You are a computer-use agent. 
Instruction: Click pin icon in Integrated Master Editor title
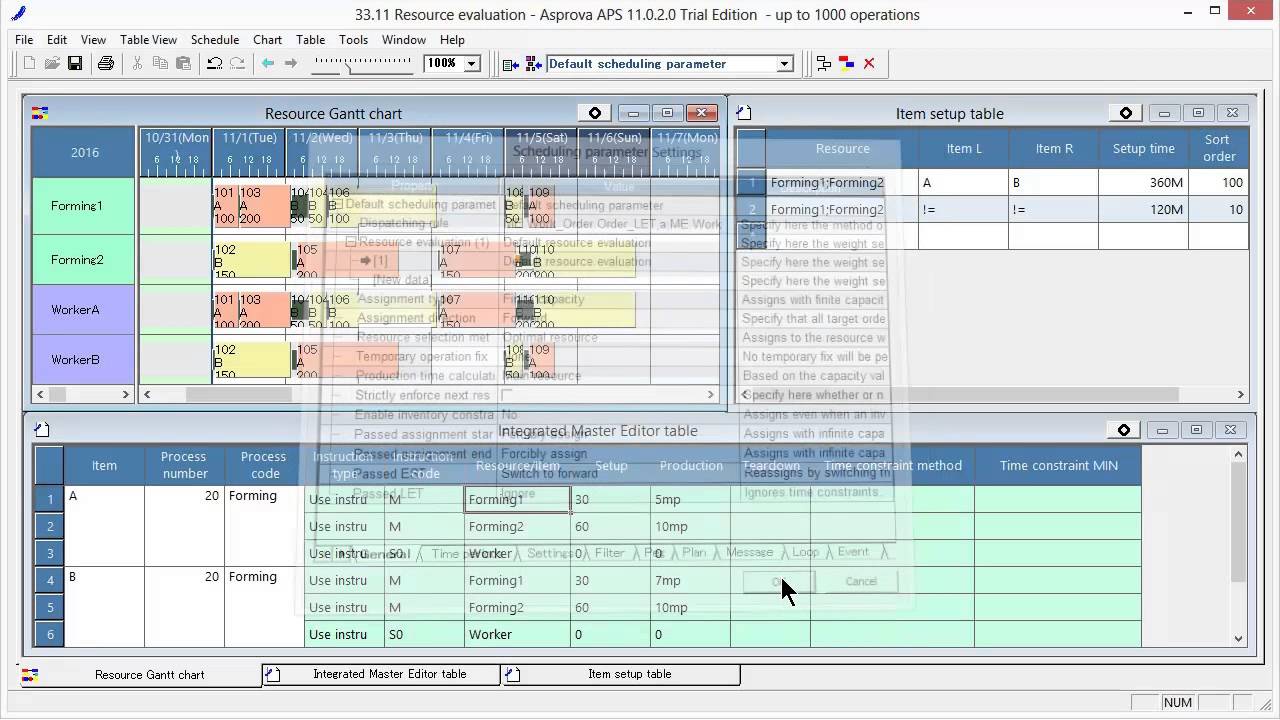[x=1124, y=430]
